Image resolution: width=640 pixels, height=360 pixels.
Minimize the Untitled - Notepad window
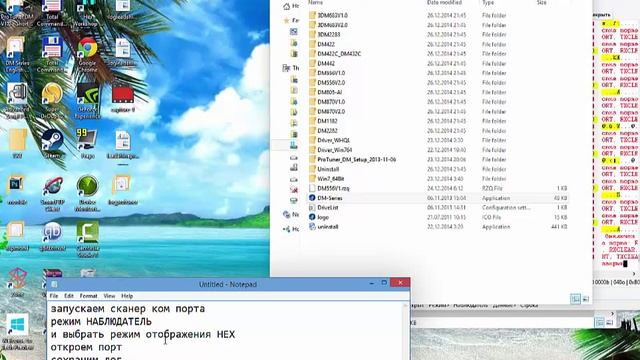tap(371, 283)
